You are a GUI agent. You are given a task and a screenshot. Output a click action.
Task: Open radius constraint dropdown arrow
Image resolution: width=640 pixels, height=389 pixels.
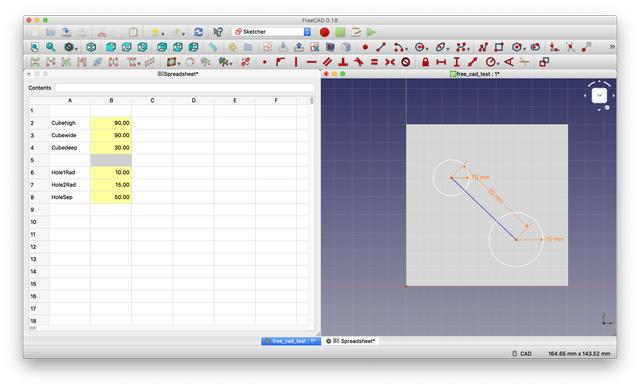pyautogui.click(x=498, y=64)
